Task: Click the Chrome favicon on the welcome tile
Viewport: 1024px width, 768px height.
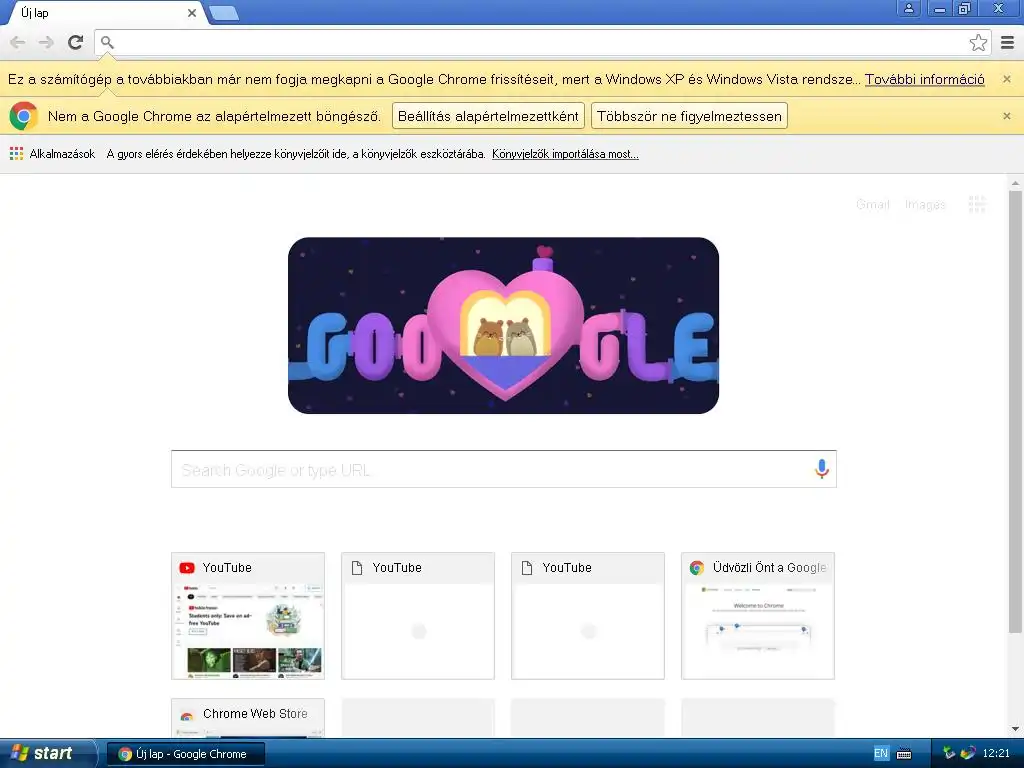Action: tap(697, 568)
